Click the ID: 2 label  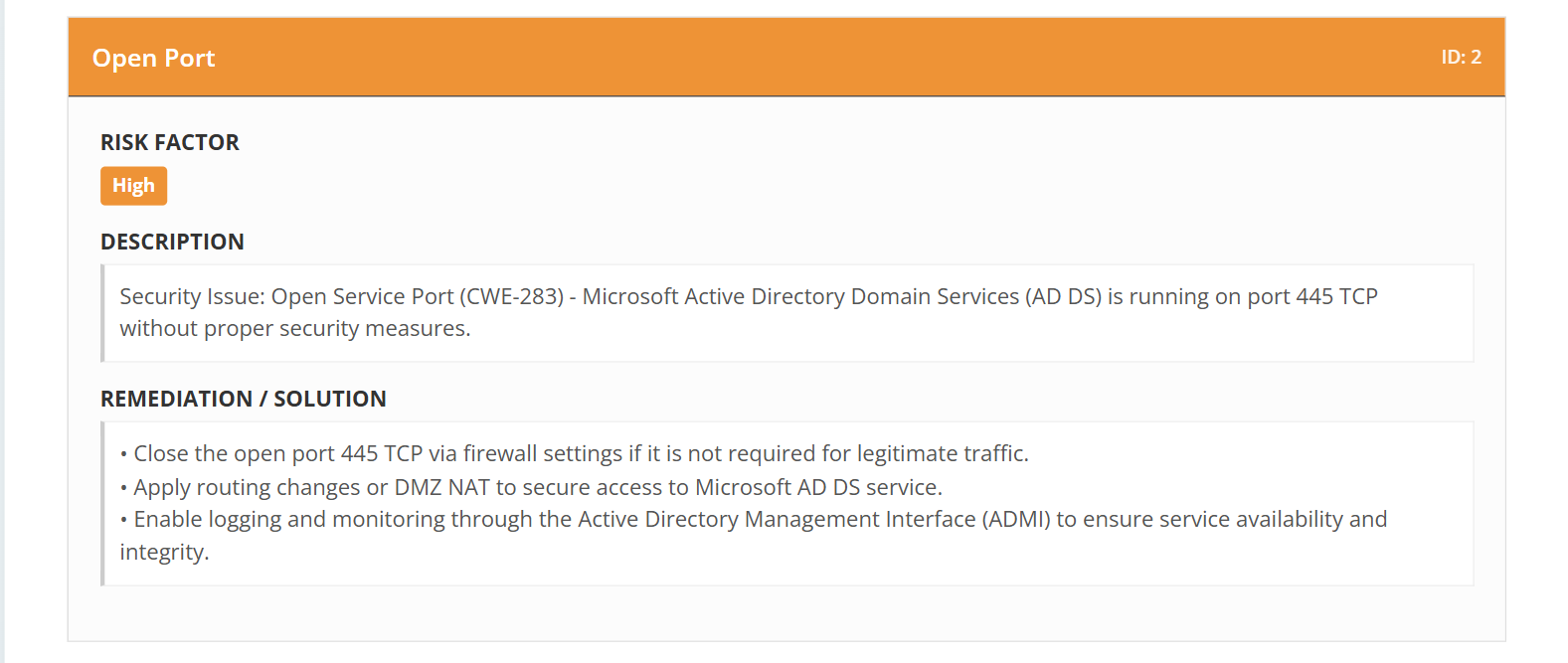click(1461, 58)
